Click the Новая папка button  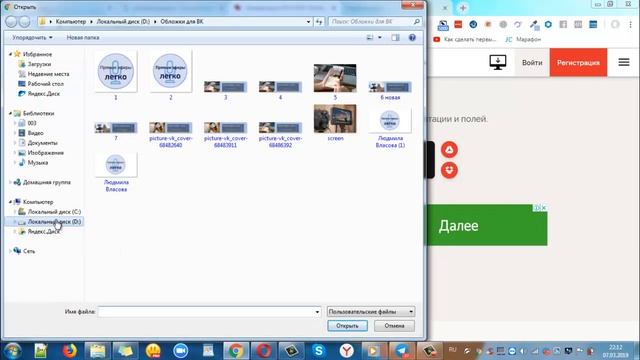(x=83, y=38)
